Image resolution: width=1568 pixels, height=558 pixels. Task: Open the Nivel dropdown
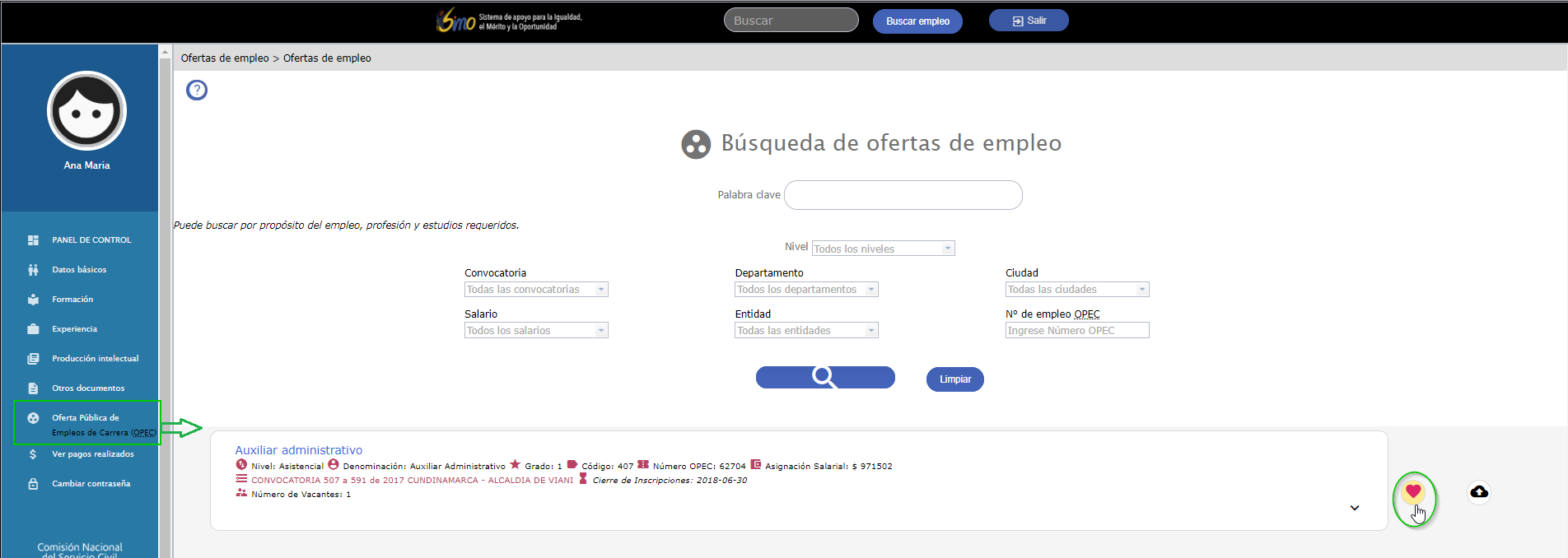[x=883, y=249]
